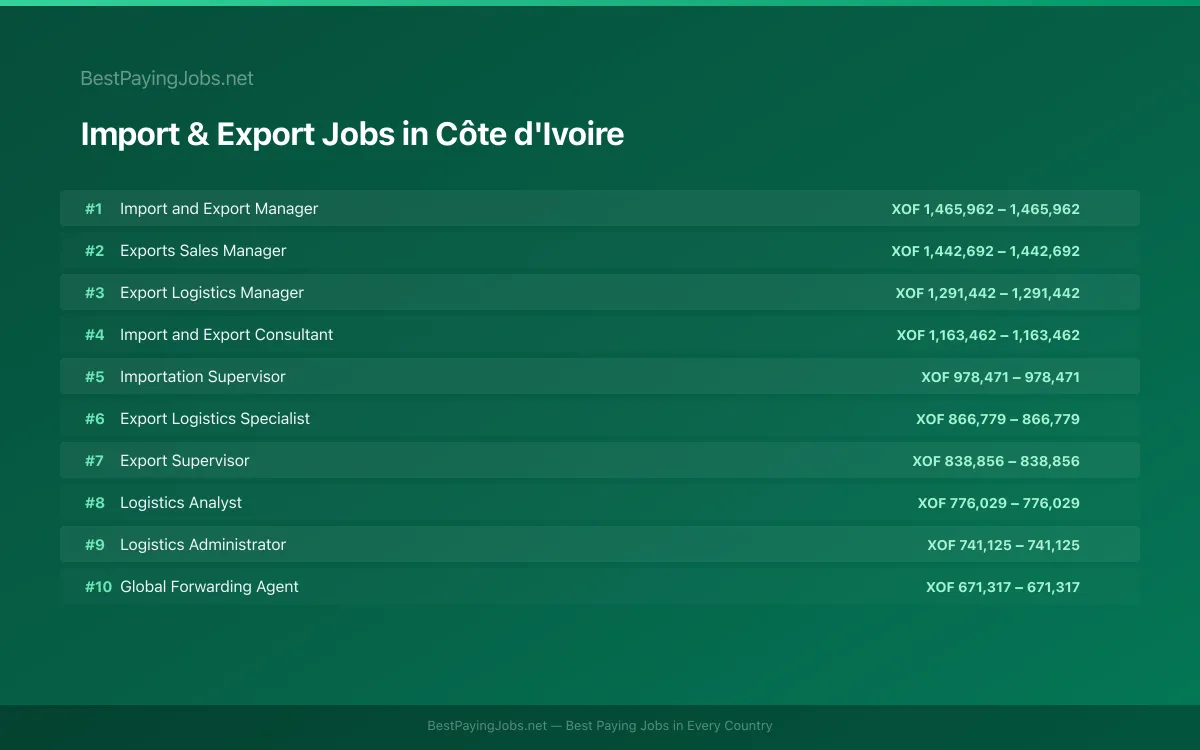The image size is (1200, 750).
Task: Click the #5 rank number
Action: [x=94, y=377]
